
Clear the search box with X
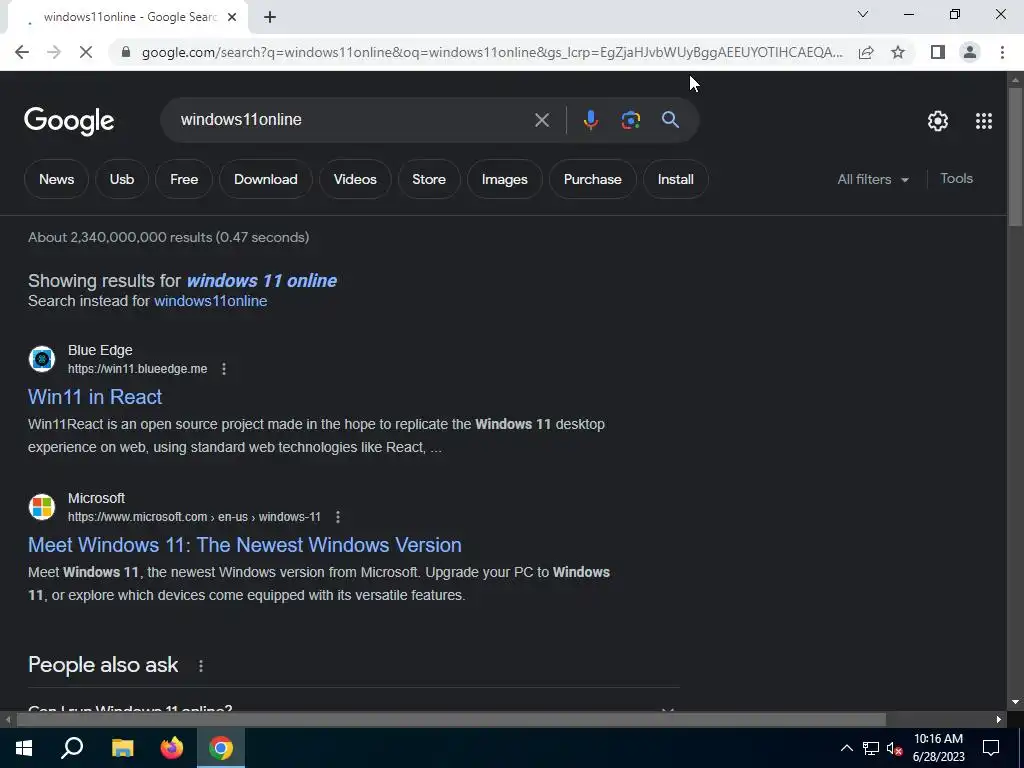(541, 120)
